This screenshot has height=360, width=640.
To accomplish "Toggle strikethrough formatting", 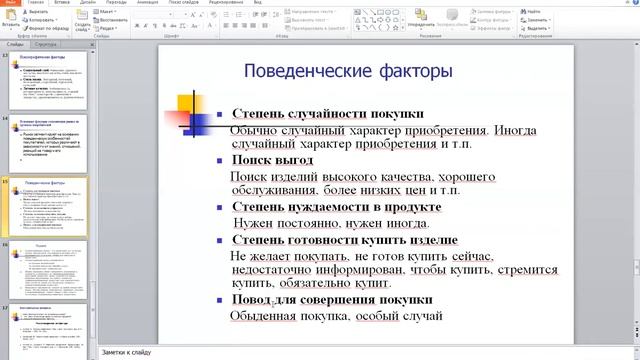I will pos(173,26).
